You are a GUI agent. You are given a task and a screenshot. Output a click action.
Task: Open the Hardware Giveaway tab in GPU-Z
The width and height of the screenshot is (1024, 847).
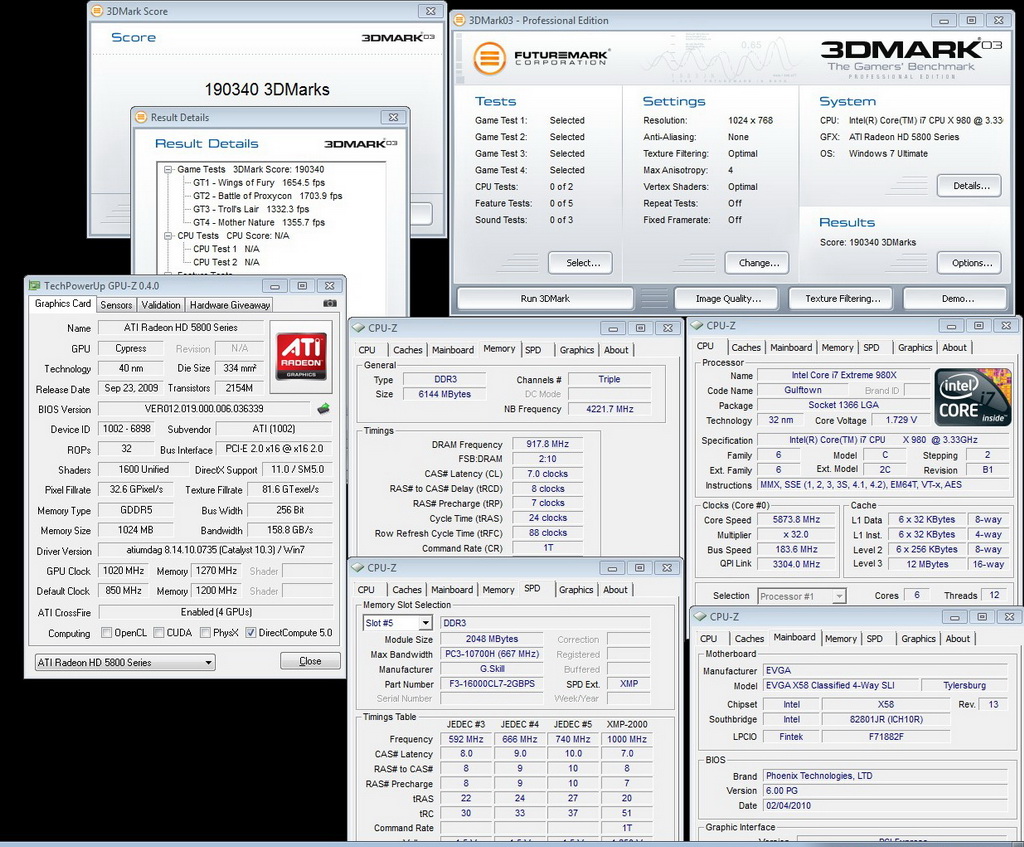(230, 305)
